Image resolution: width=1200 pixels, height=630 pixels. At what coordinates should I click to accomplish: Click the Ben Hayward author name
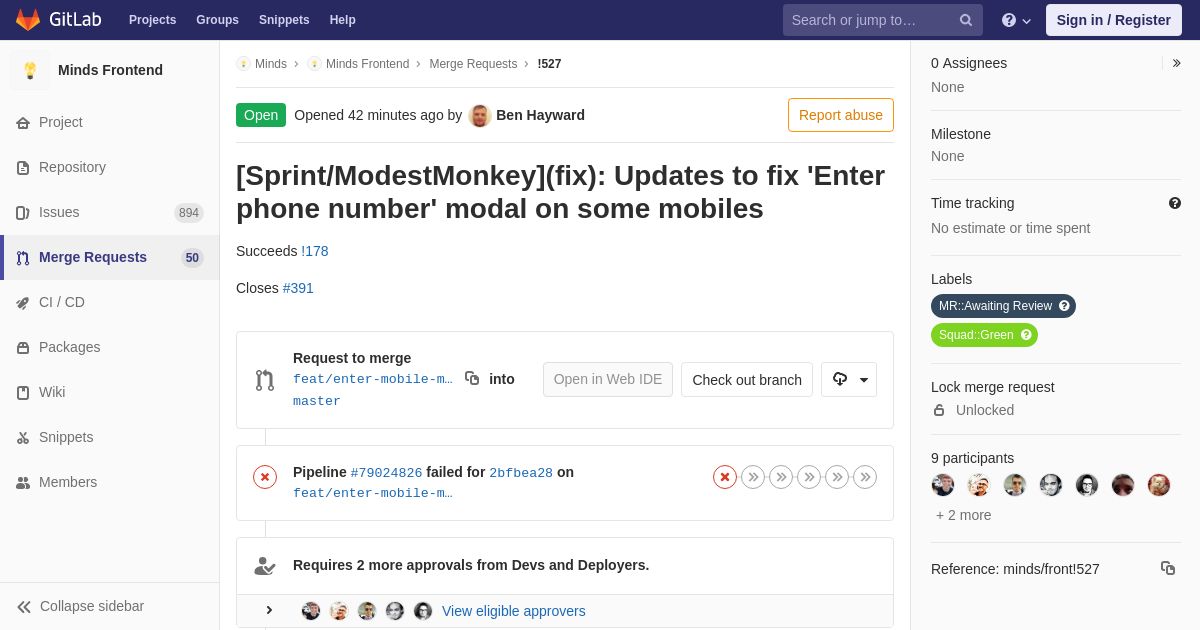[540, 115]
